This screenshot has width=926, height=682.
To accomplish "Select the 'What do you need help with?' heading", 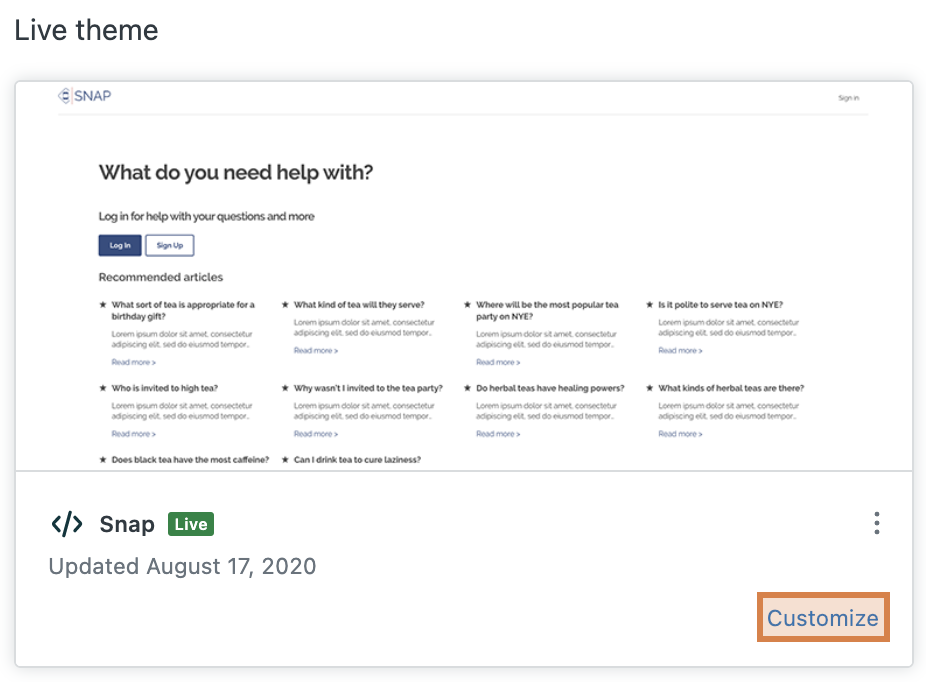I will [x=236, y=173].
